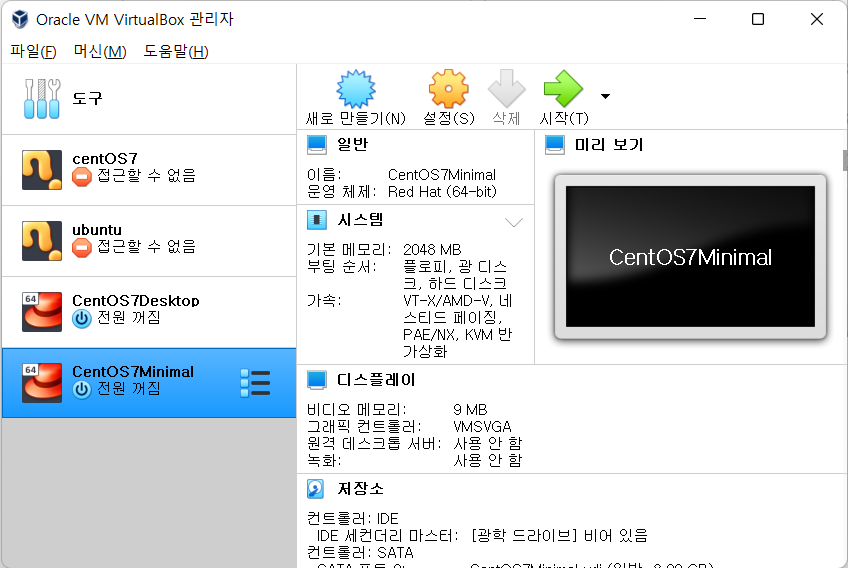
Task: Click the CentOS7Minimal preview thumbnail
Action: 690,256
